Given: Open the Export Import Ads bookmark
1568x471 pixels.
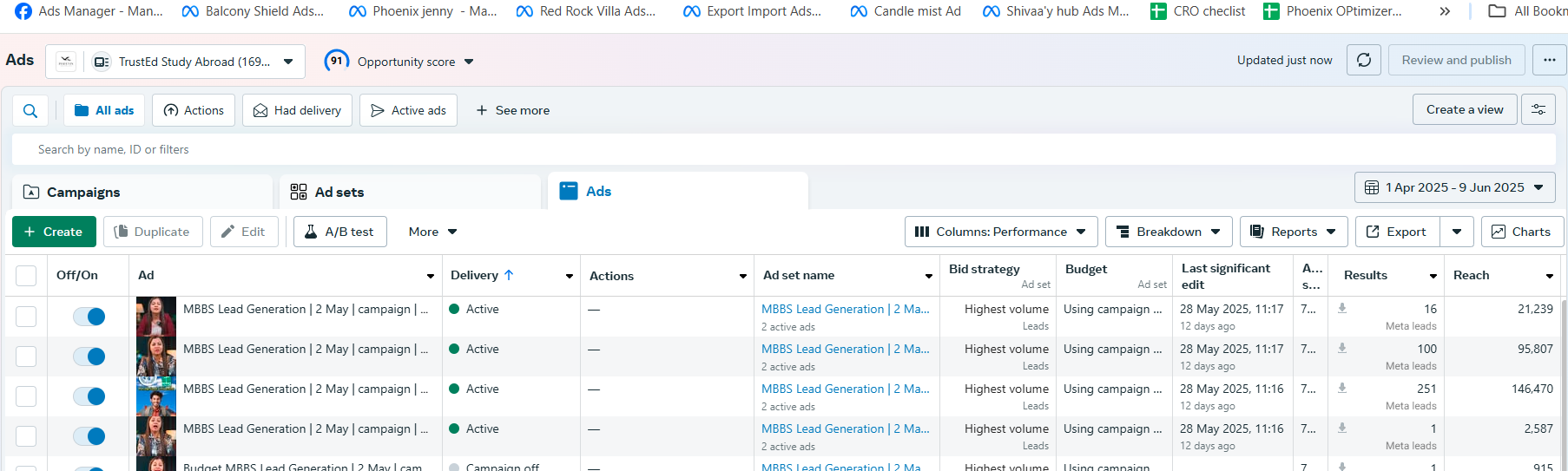Looking at the screenshot, I should pyautogui.click(x=753, y=11).
